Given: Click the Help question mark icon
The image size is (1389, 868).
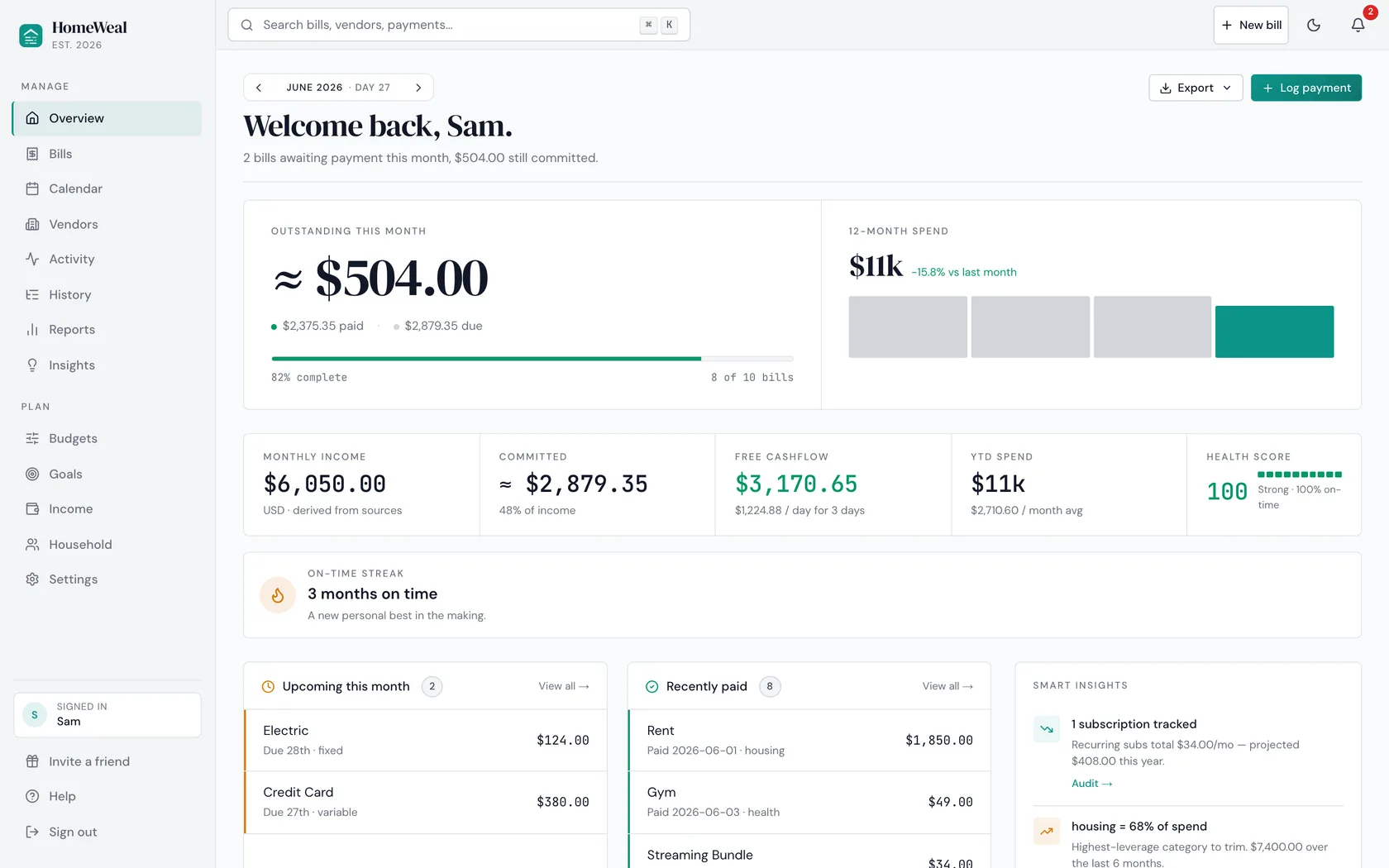Looking at the screenshot, I should tap(32, 796).
